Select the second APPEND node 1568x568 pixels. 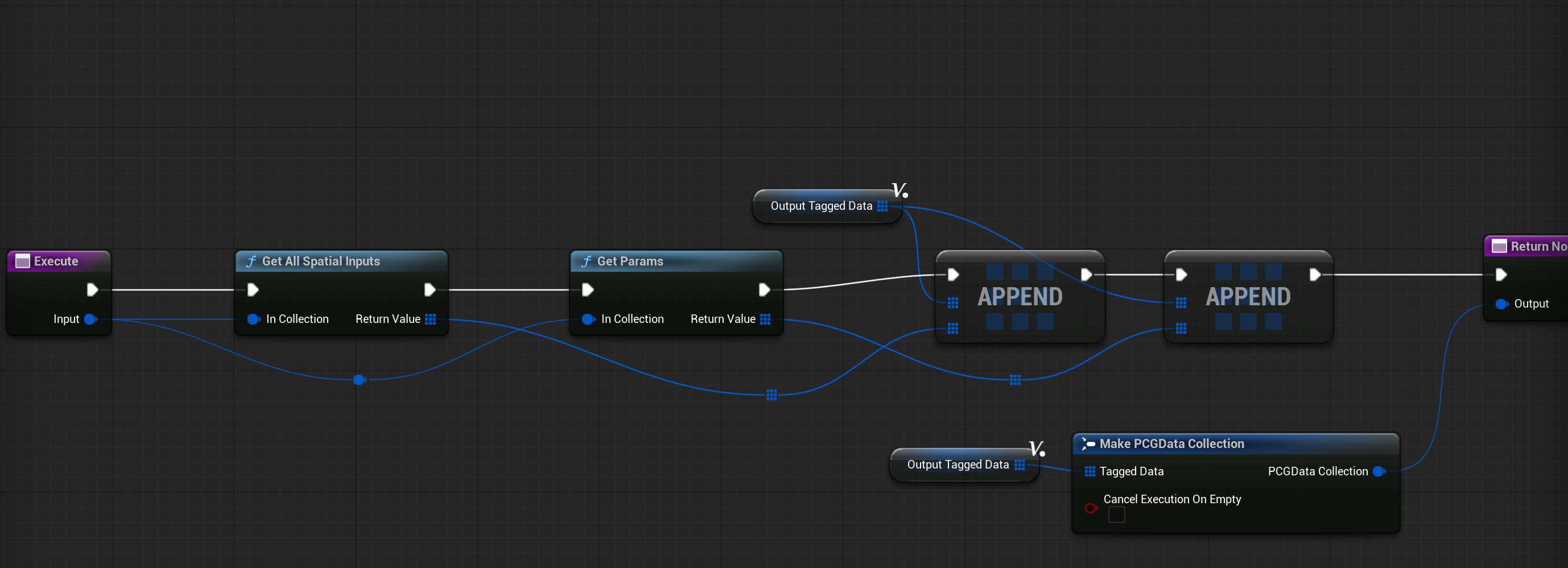point(1248,297)
